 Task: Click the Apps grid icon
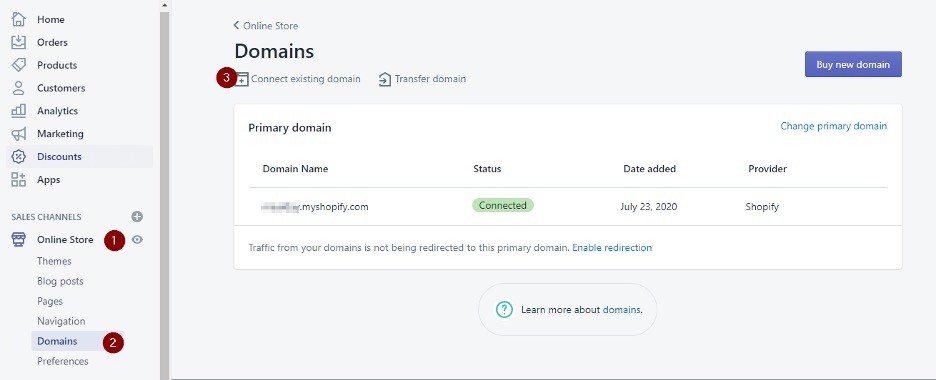[19, 179]
